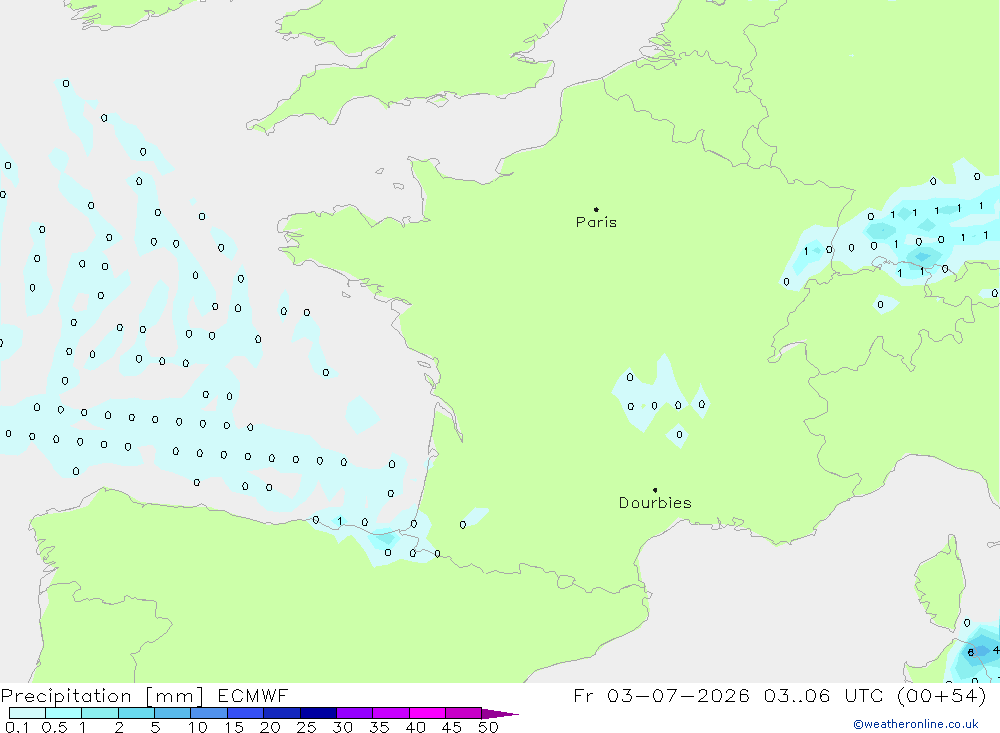Click the legend scale label '45'

[452, 727]
